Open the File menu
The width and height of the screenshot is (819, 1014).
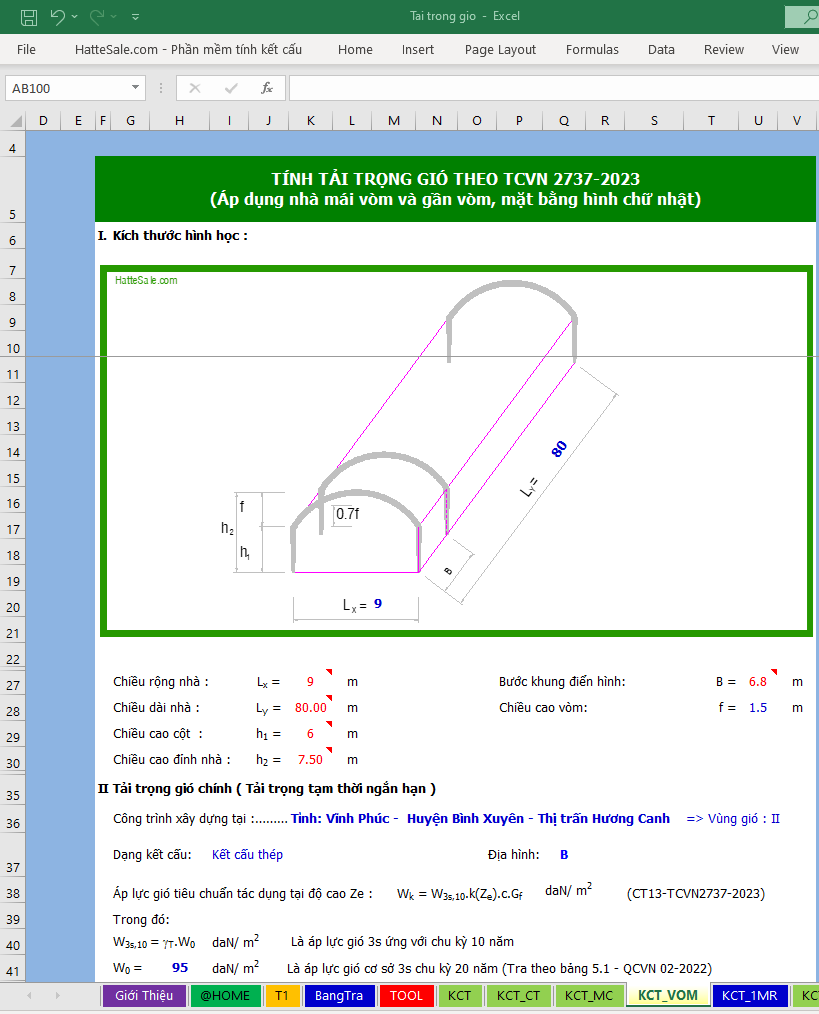27,50
